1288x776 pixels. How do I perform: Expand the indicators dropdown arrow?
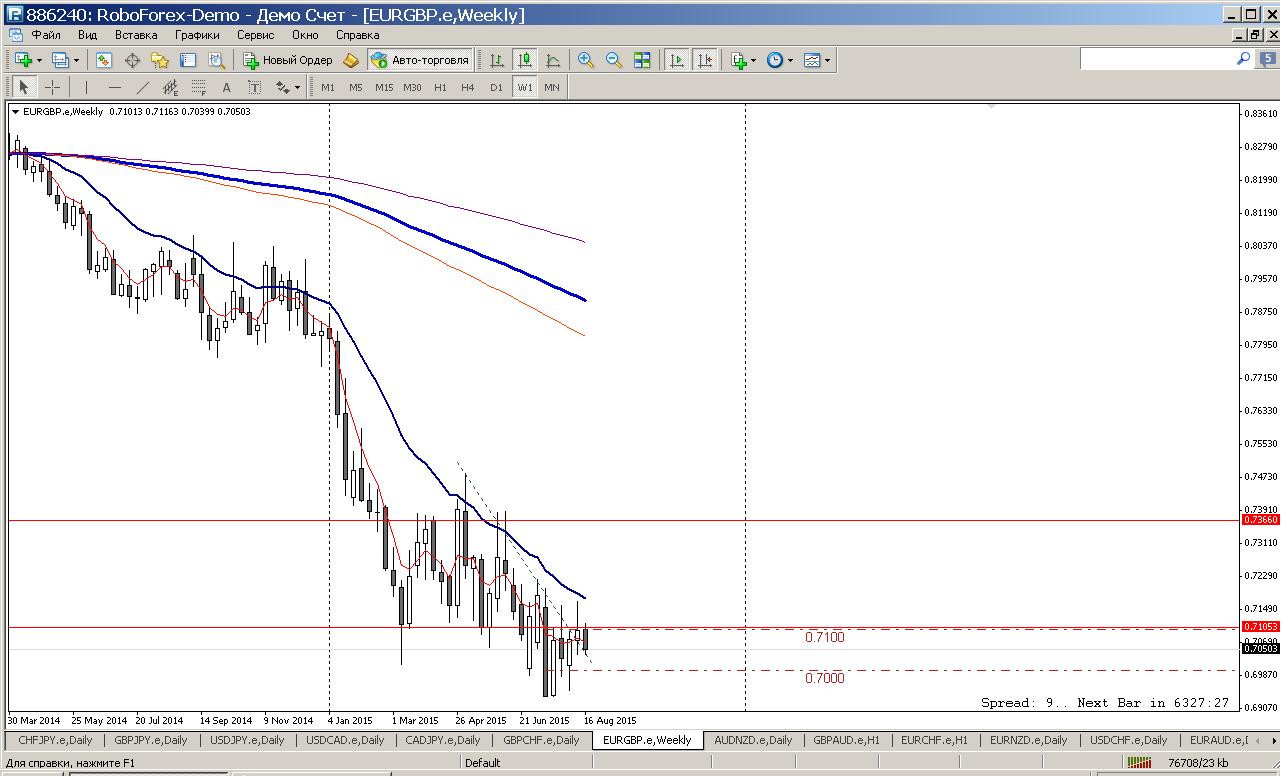coord(754,60)
